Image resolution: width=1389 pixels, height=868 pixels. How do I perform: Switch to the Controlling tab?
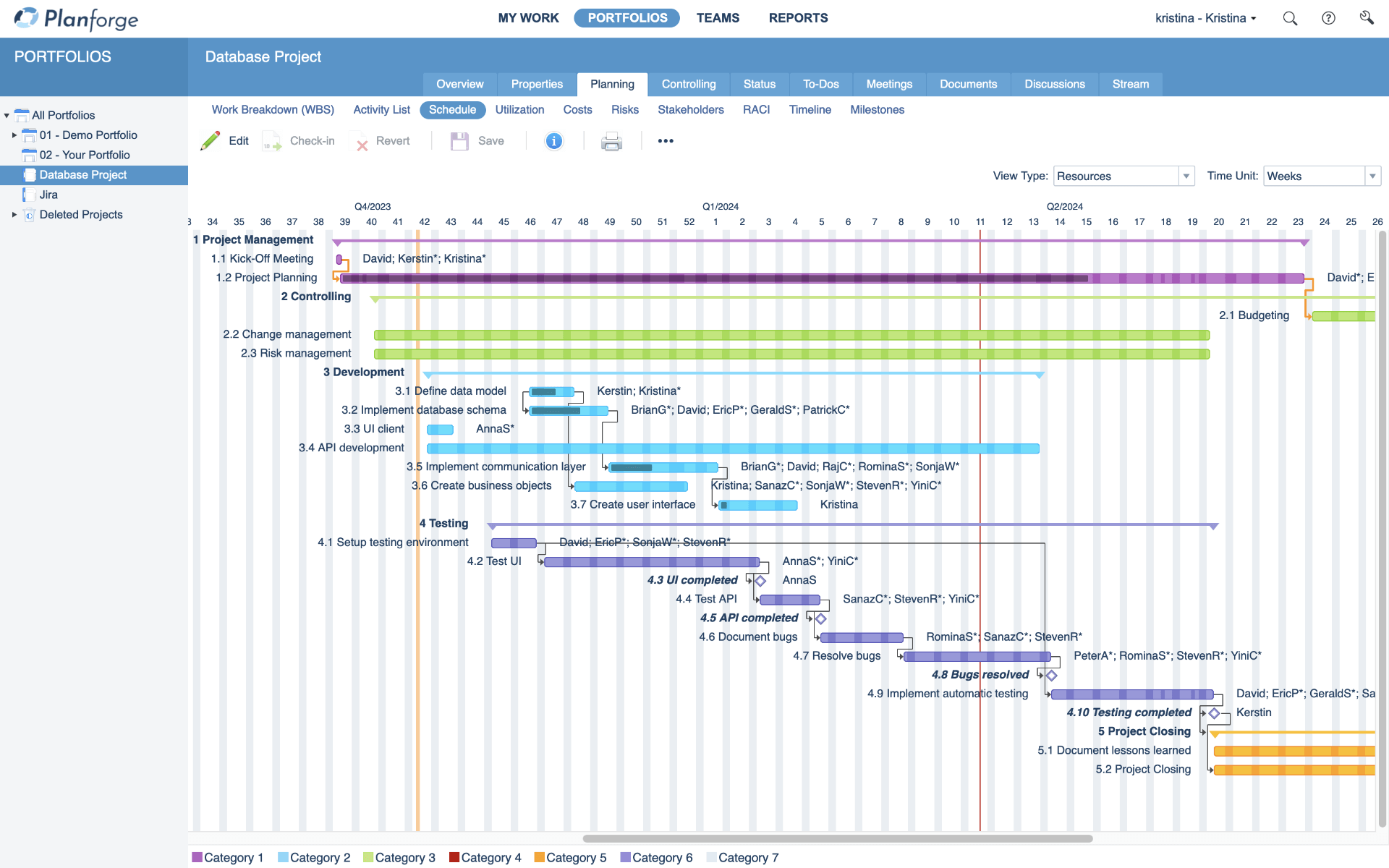pos(689,84)
